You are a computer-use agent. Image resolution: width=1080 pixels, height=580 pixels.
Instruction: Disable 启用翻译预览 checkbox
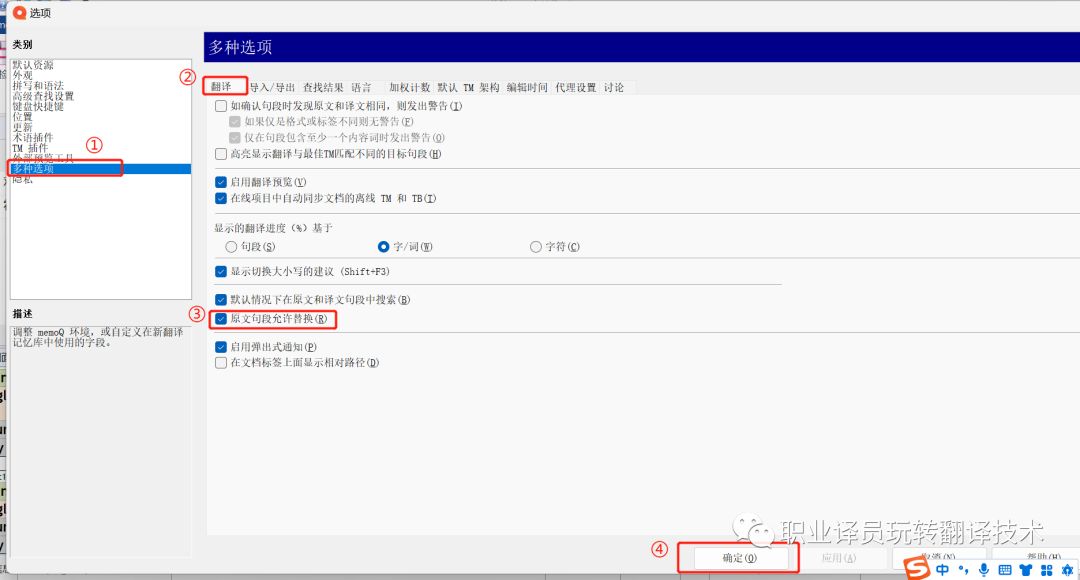pos(219,184)
